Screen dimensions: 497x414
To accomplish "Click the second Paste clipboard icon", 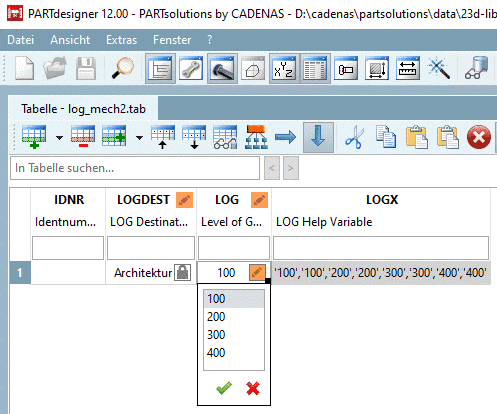I will [x=448, y=137].
